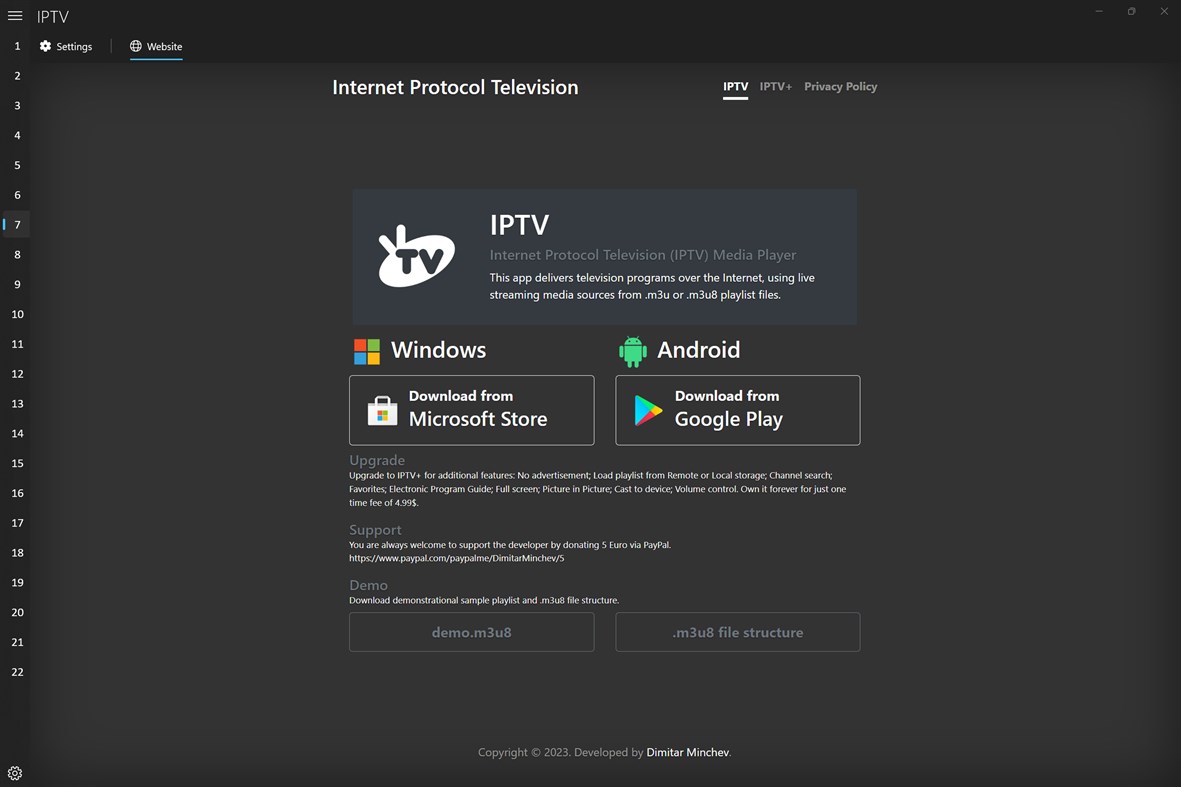The width and height of the screenshot is (1181, 787).
Task: Select channel 1 in the sidebar
Action: (16, 46)
